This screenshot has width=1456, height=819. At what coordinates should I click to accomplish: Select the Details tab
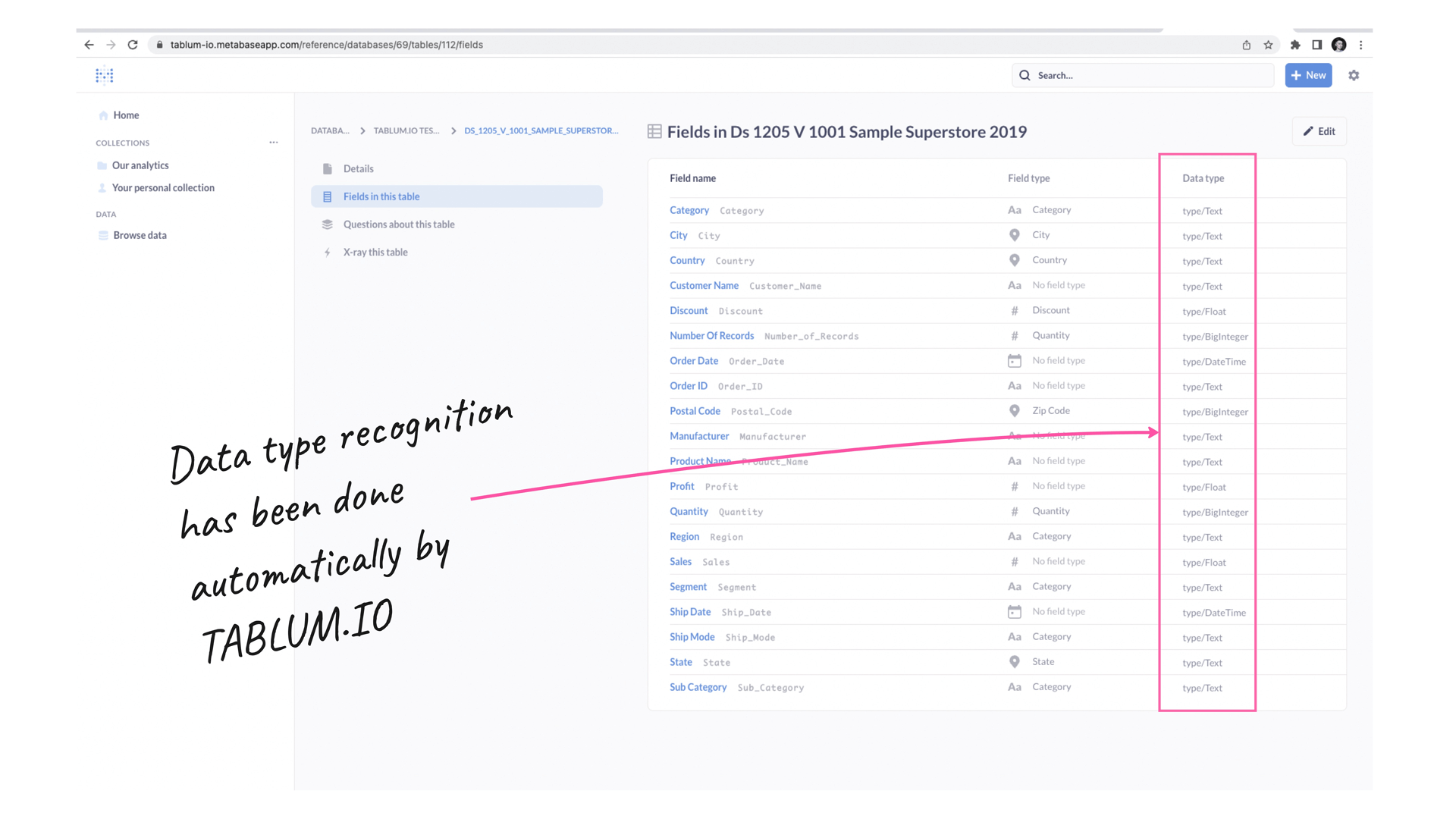click(457, 168)
